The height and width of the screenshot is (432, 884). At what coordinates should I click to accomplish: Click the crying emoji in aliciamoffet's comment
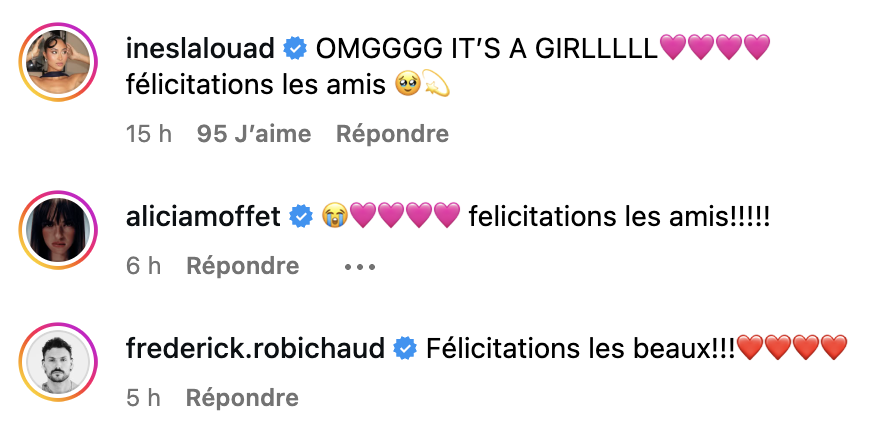[333, 214]
